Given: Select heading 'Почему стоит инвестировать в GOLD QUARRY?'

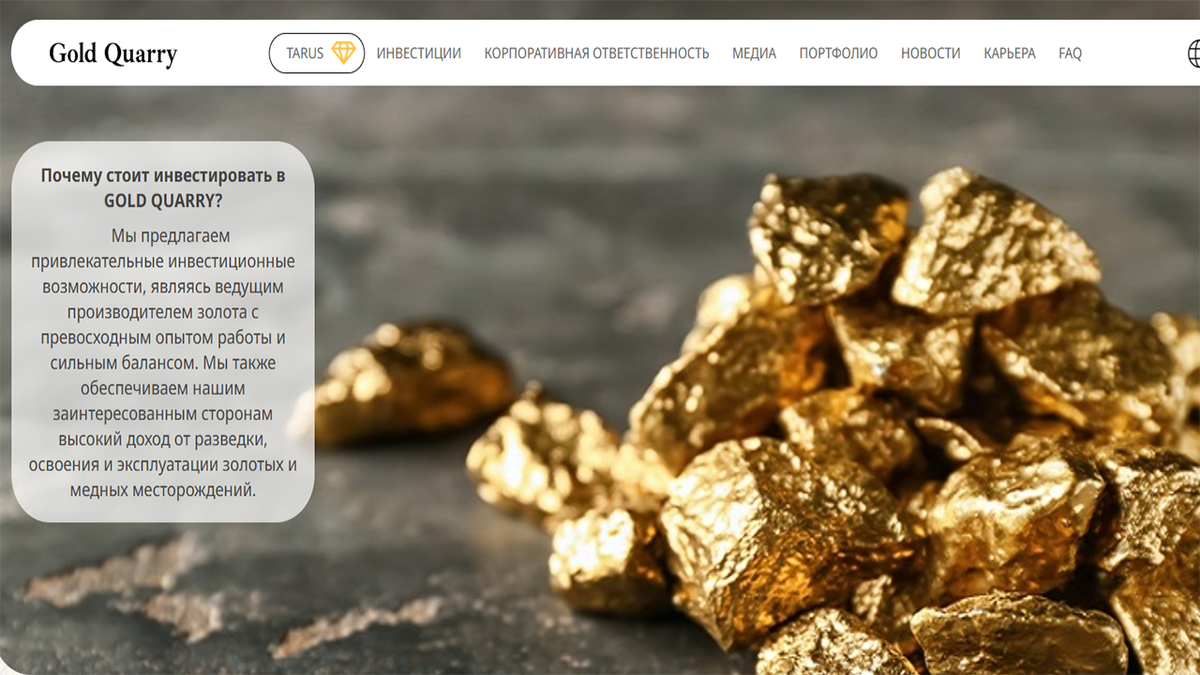Looking at the screenshot, I should pos(163,187).
